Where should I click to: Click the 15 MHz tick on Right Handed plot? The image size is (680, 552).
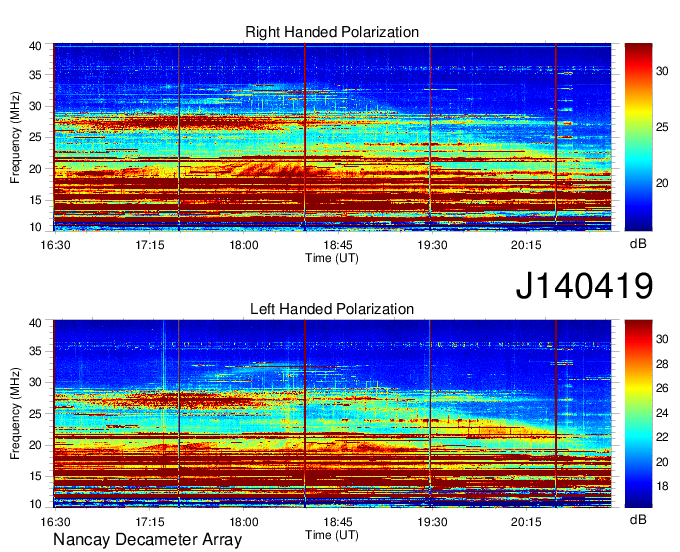36,200
